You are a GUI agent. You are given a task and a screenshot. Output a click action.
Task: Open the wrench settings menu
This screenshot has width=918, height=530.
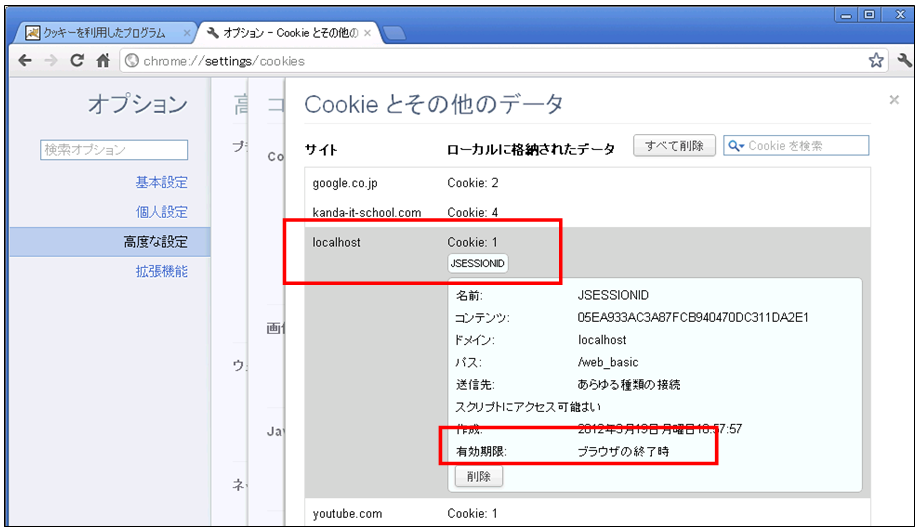point(903,61)
